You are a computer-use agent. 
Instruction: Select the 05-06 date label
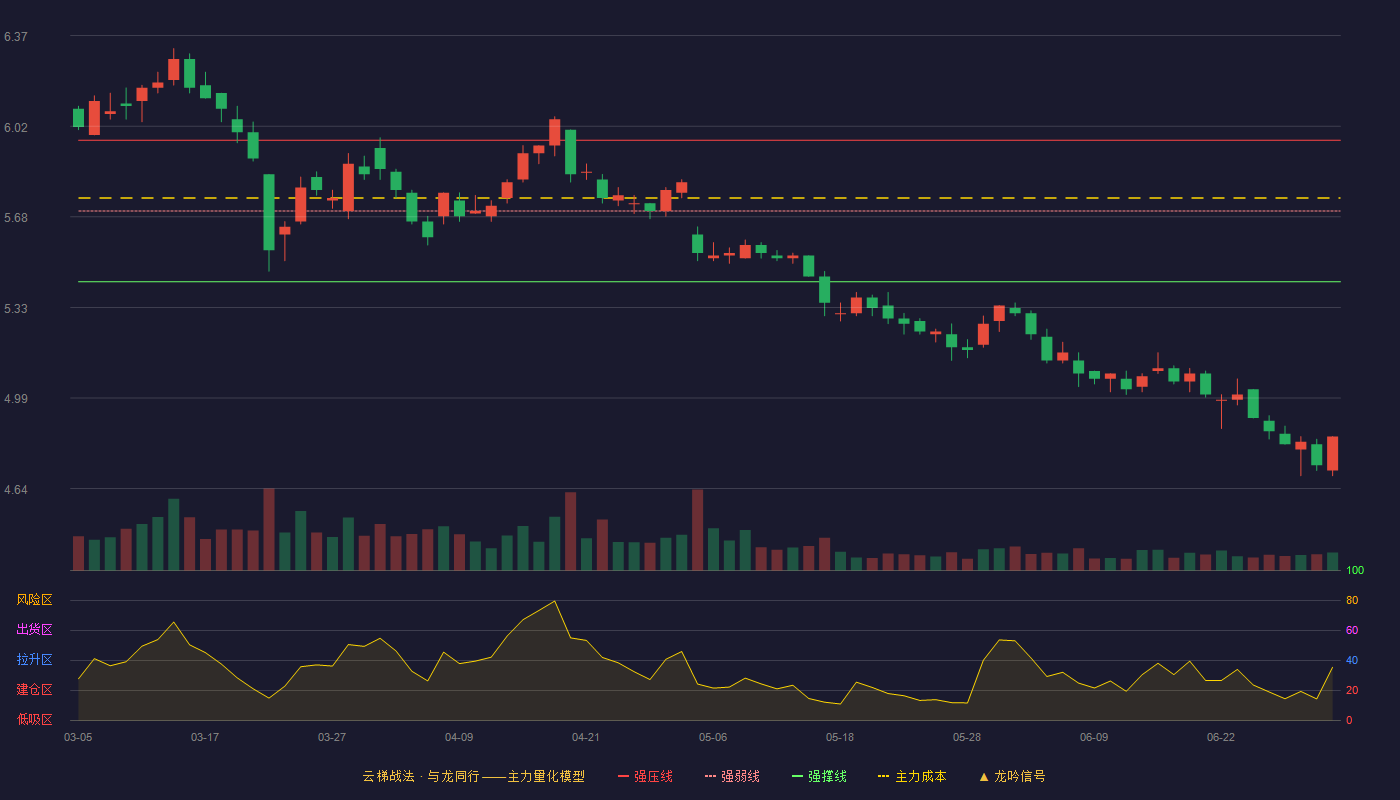[x=713, y=737]
